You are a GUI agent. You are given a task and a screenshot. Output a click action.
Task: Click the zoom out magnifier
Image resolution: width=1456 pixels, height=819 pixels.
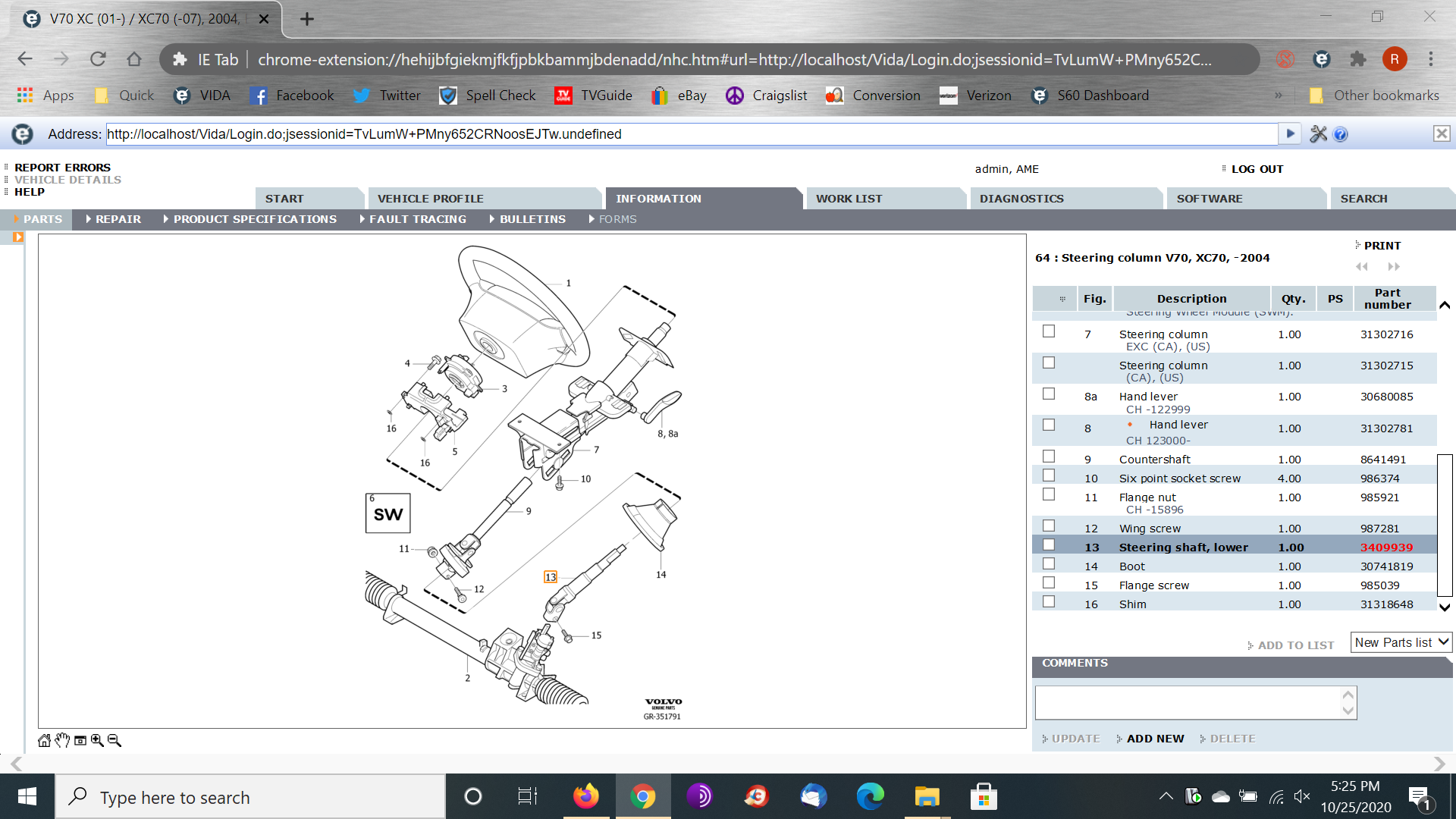click(x=115, y=741)
